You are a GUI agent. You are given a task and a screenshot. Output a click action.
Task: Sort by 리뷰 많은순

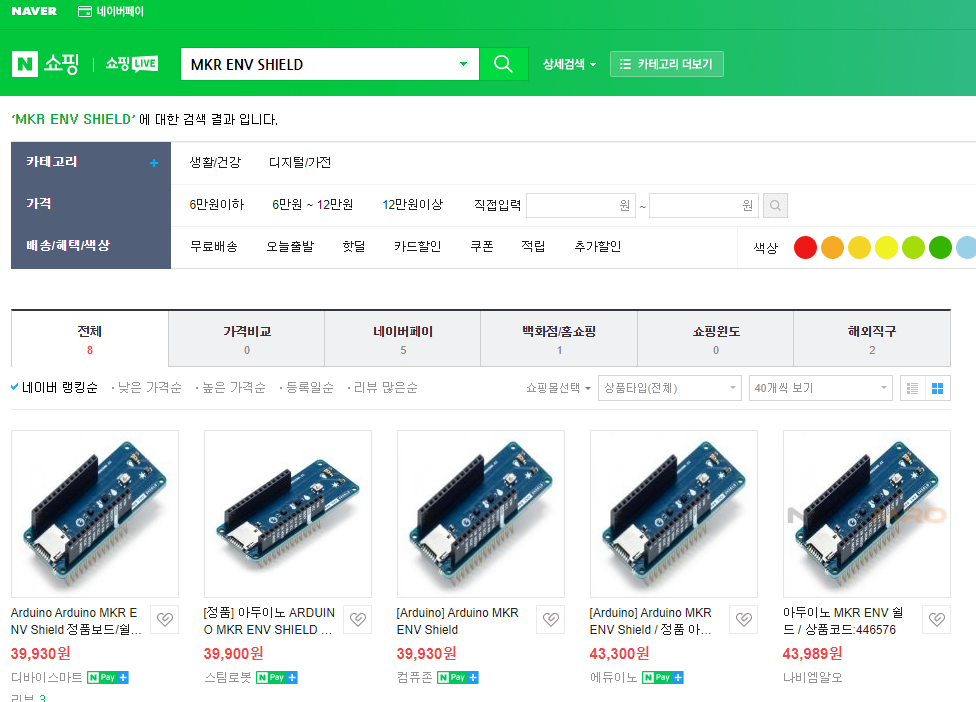tap(385, 388)
